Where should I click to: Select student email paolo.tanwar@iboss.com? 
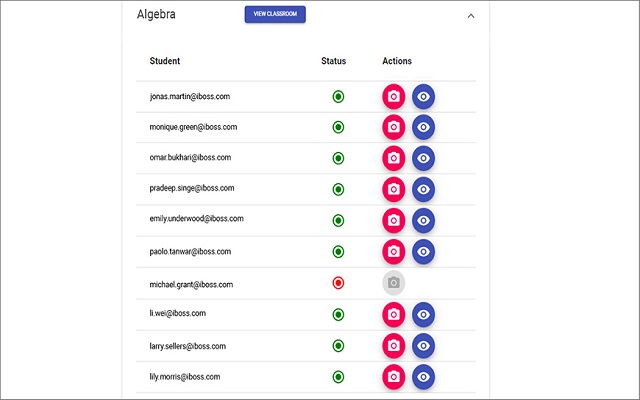190,252
